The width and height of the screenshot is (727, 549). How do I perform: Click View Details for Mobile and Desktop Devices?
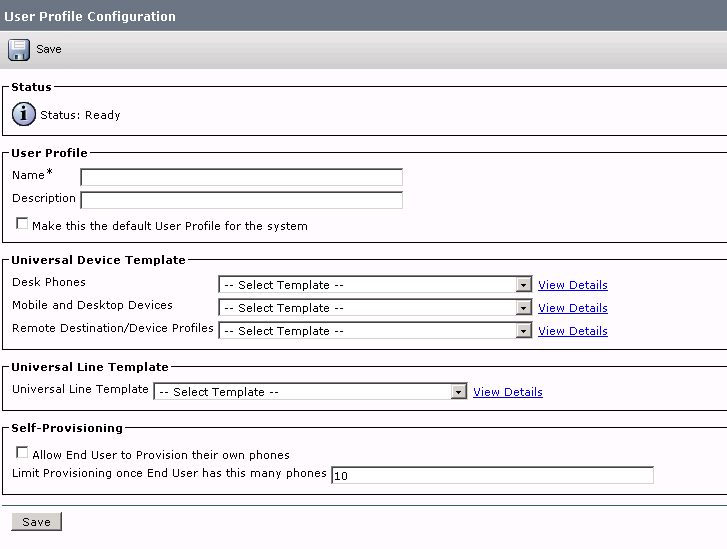point(573,308)
